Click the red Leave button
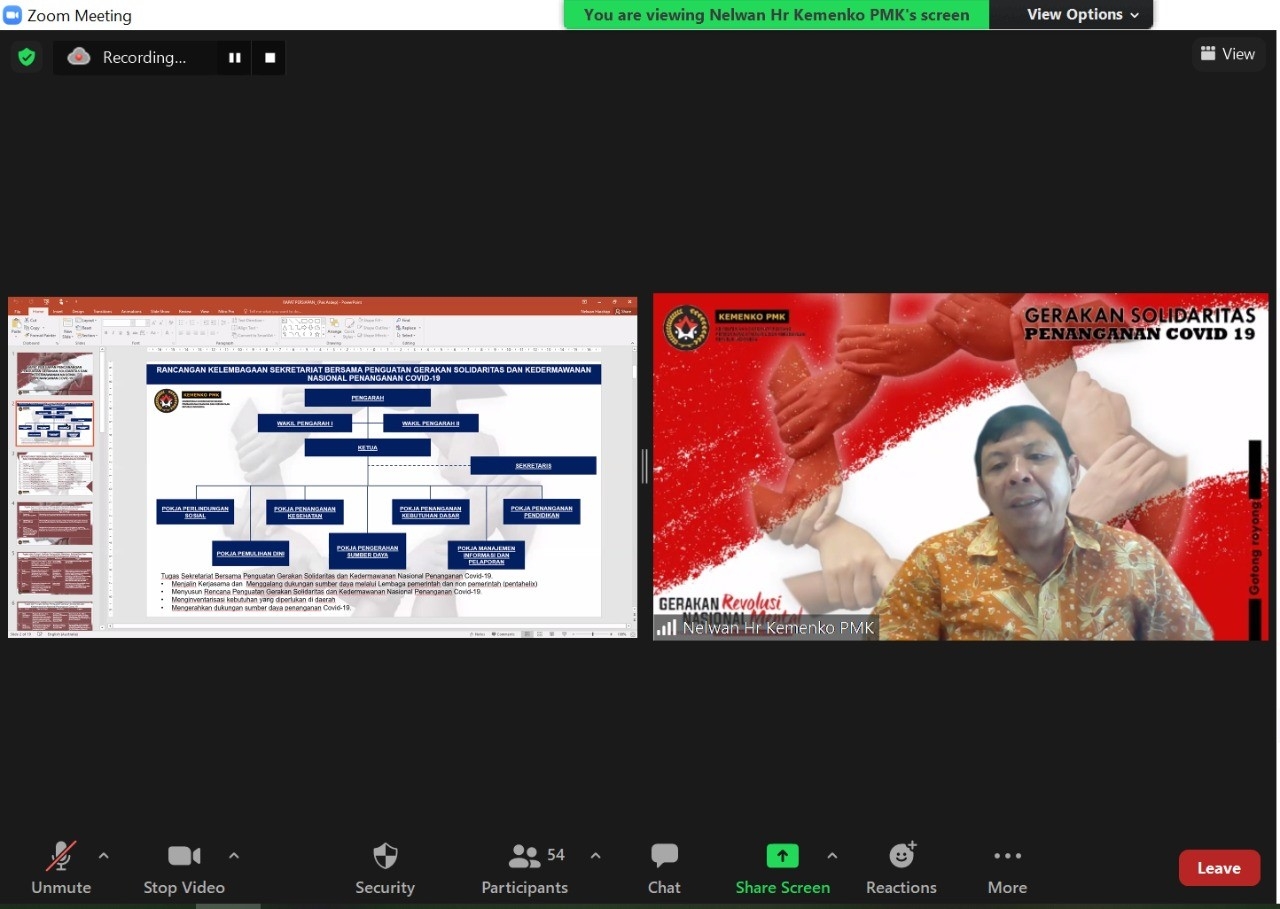This screenshot has height=909, width=1280. pyautogui.click(x=1219, y=868)
